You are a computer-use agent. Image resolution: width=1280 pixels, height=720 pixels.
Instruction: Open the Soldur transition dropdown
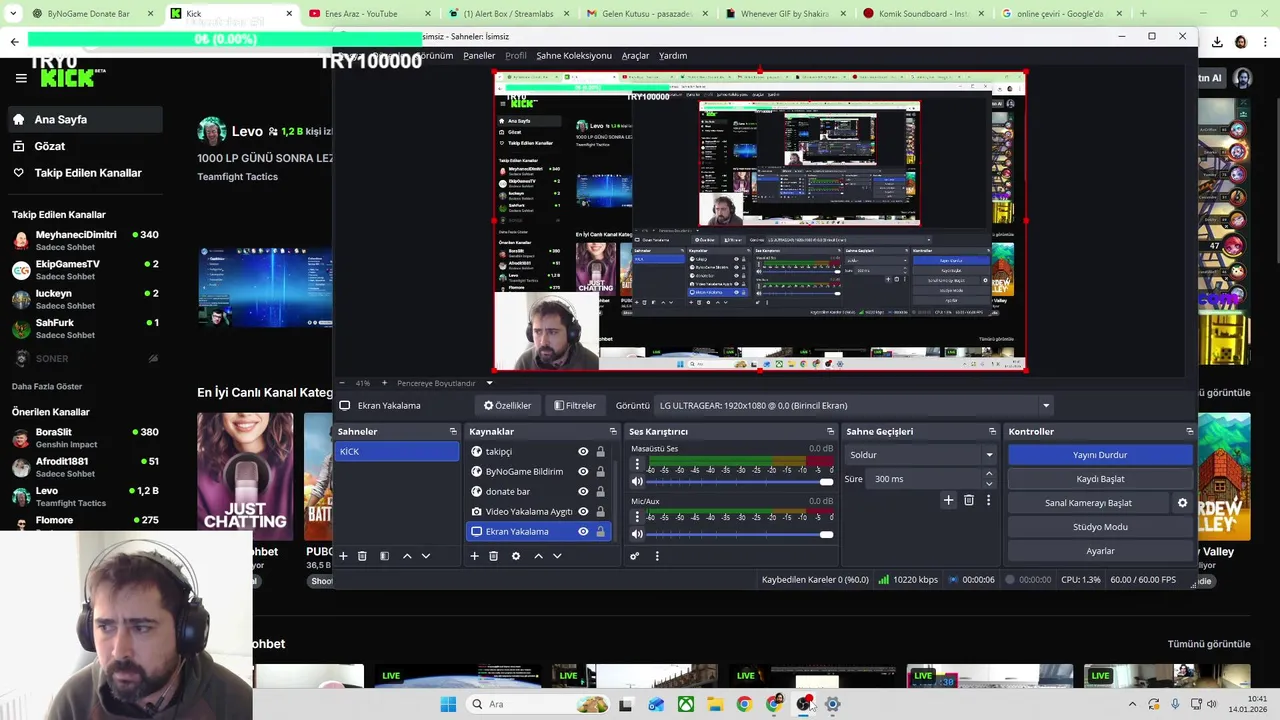click(x=920, y=455)
